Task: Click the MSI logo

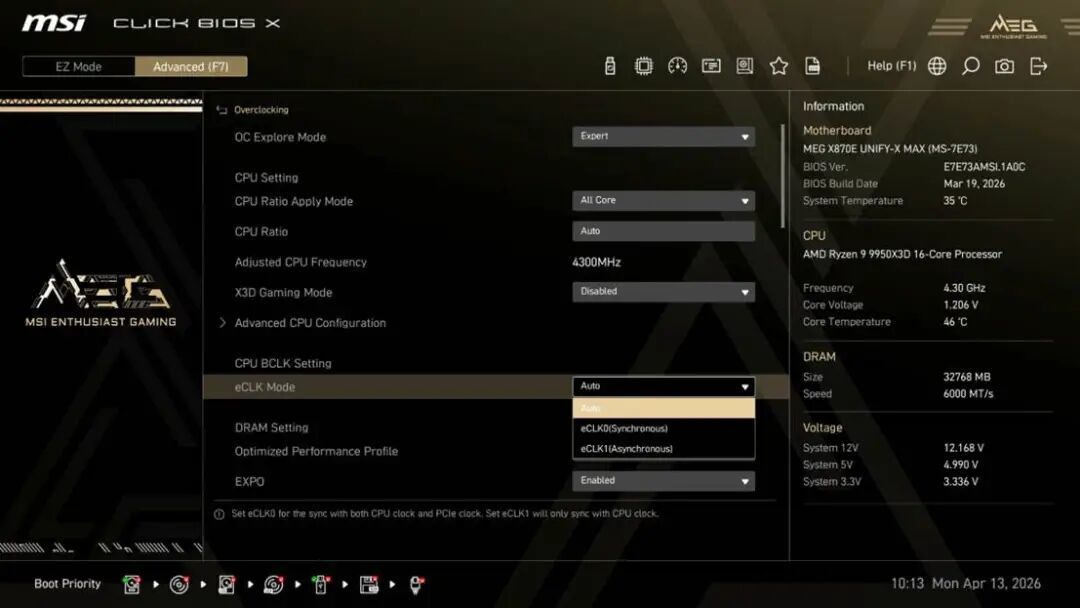Action: [x=54, y=23]
